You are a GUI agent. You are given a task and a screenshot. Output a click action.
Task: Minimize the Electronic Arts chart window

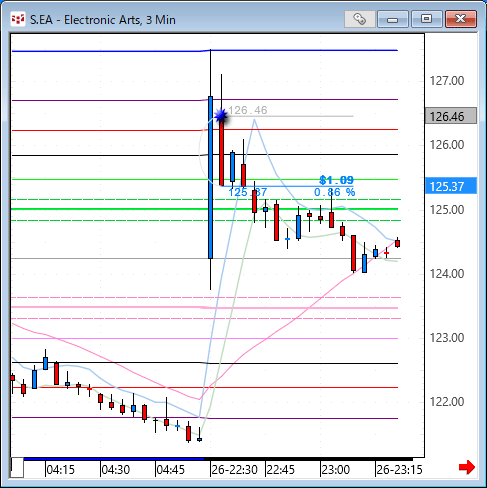coord(393,19)
